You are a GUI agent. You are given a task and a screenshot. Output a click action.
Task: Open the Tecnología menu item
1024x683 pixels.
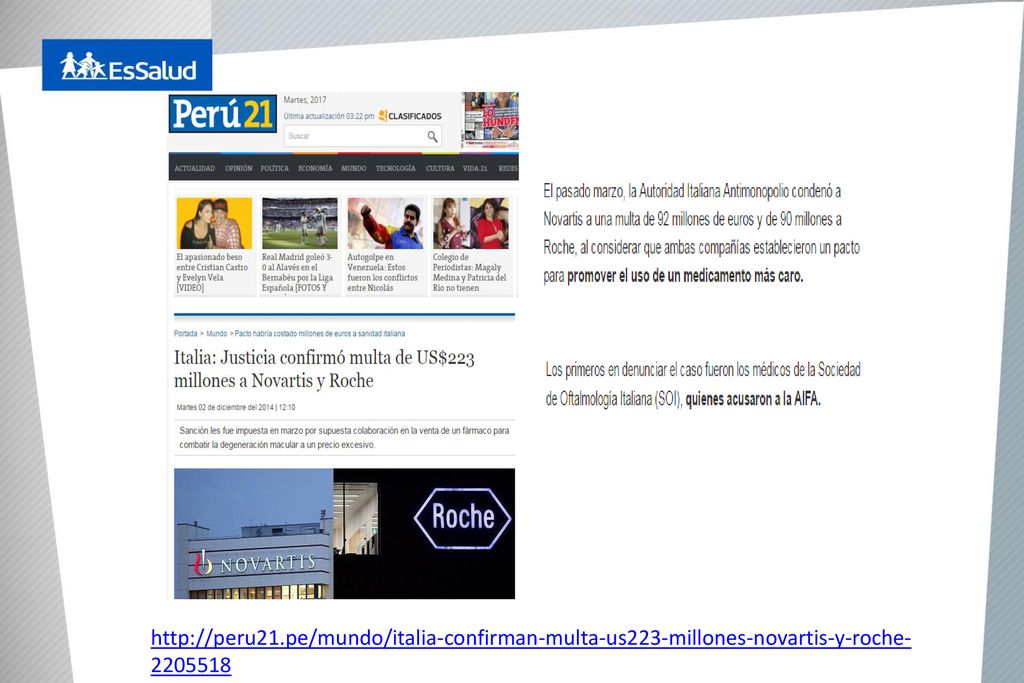point(396,168)
